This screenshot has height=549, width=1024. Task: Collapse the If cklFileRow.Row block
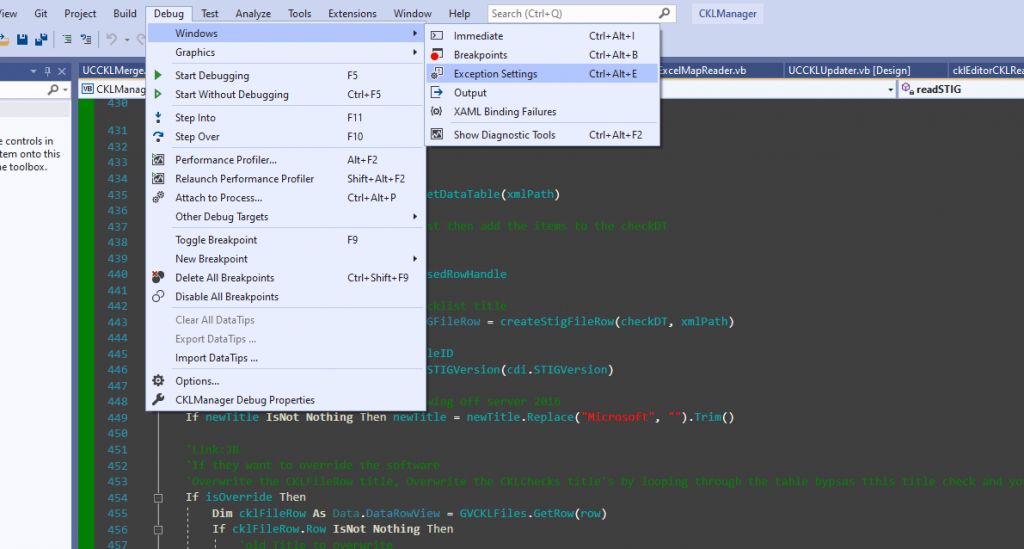tap(158, 530)
